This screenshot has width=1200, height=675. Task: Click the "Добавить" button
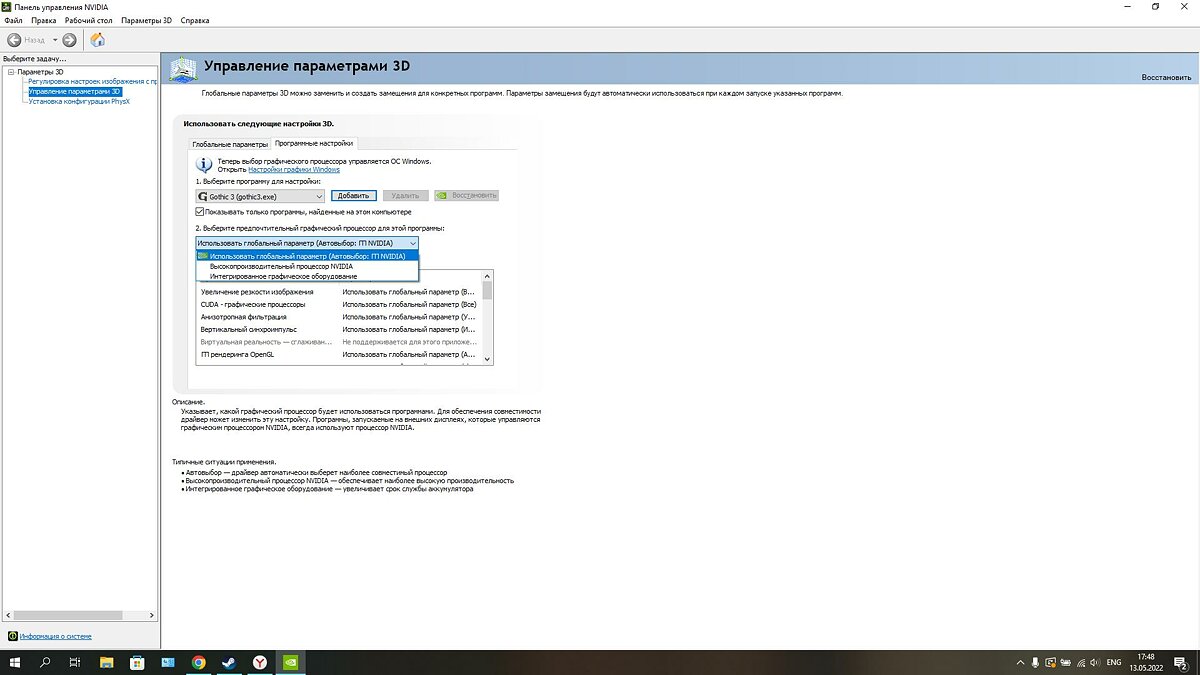353,196
